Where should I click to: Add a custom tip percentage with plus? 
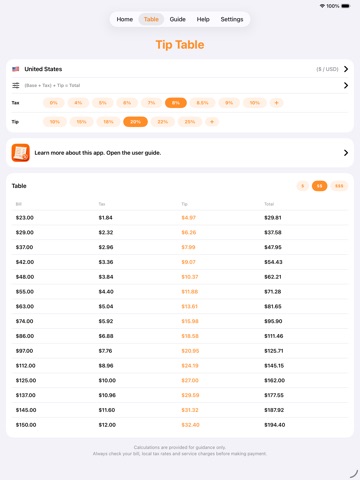pyautogui.click(x=212, y=122)
